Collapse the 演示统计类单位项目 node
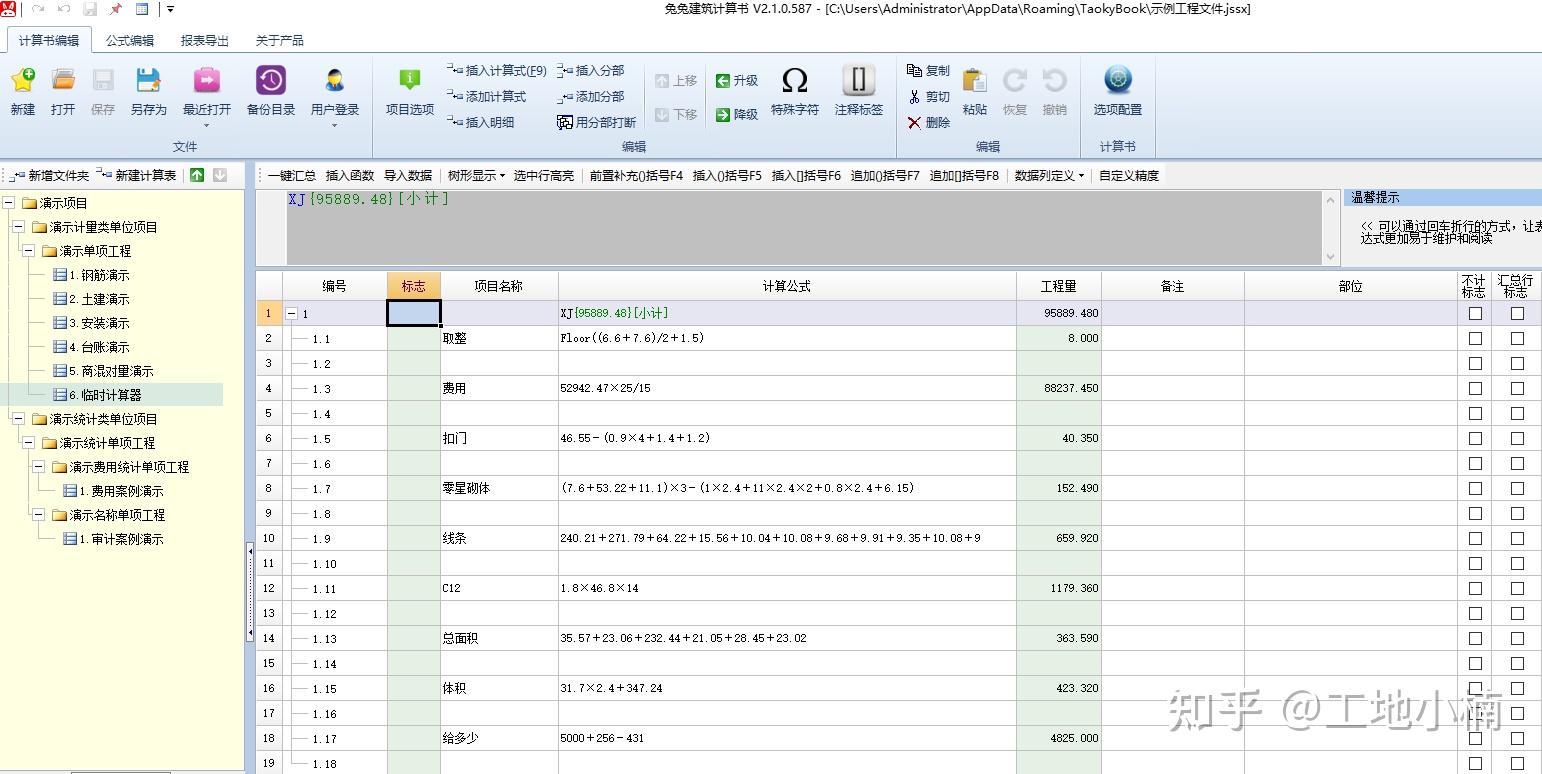The height and width of the screenshot is (774, 1542). click(x=18, y=419)
